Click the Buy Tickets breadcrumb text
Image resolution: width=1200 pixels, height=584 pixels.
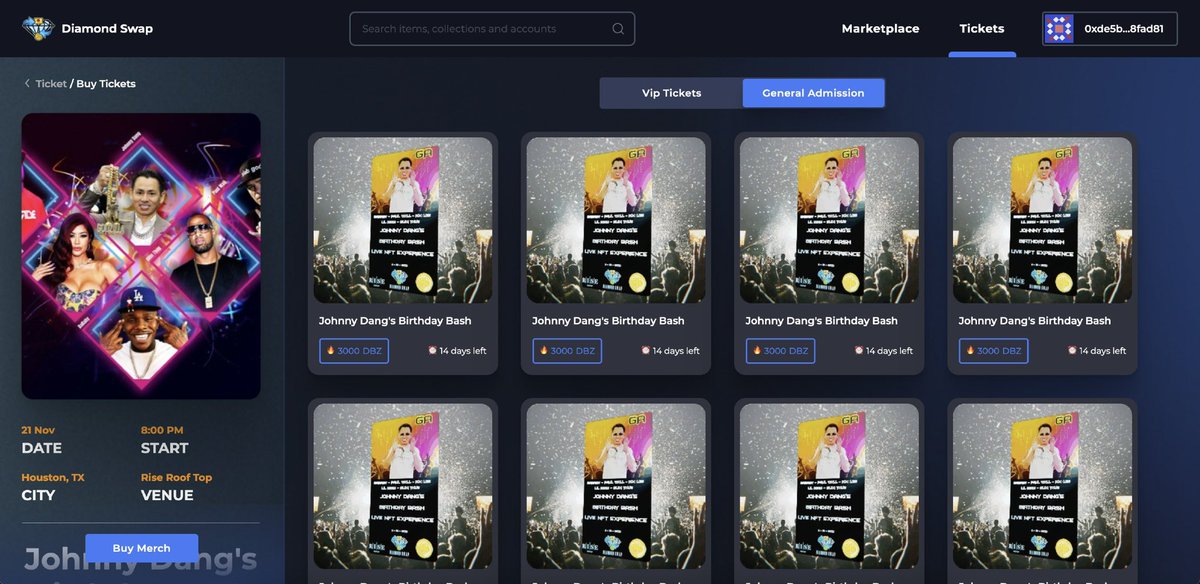point(105,84)
